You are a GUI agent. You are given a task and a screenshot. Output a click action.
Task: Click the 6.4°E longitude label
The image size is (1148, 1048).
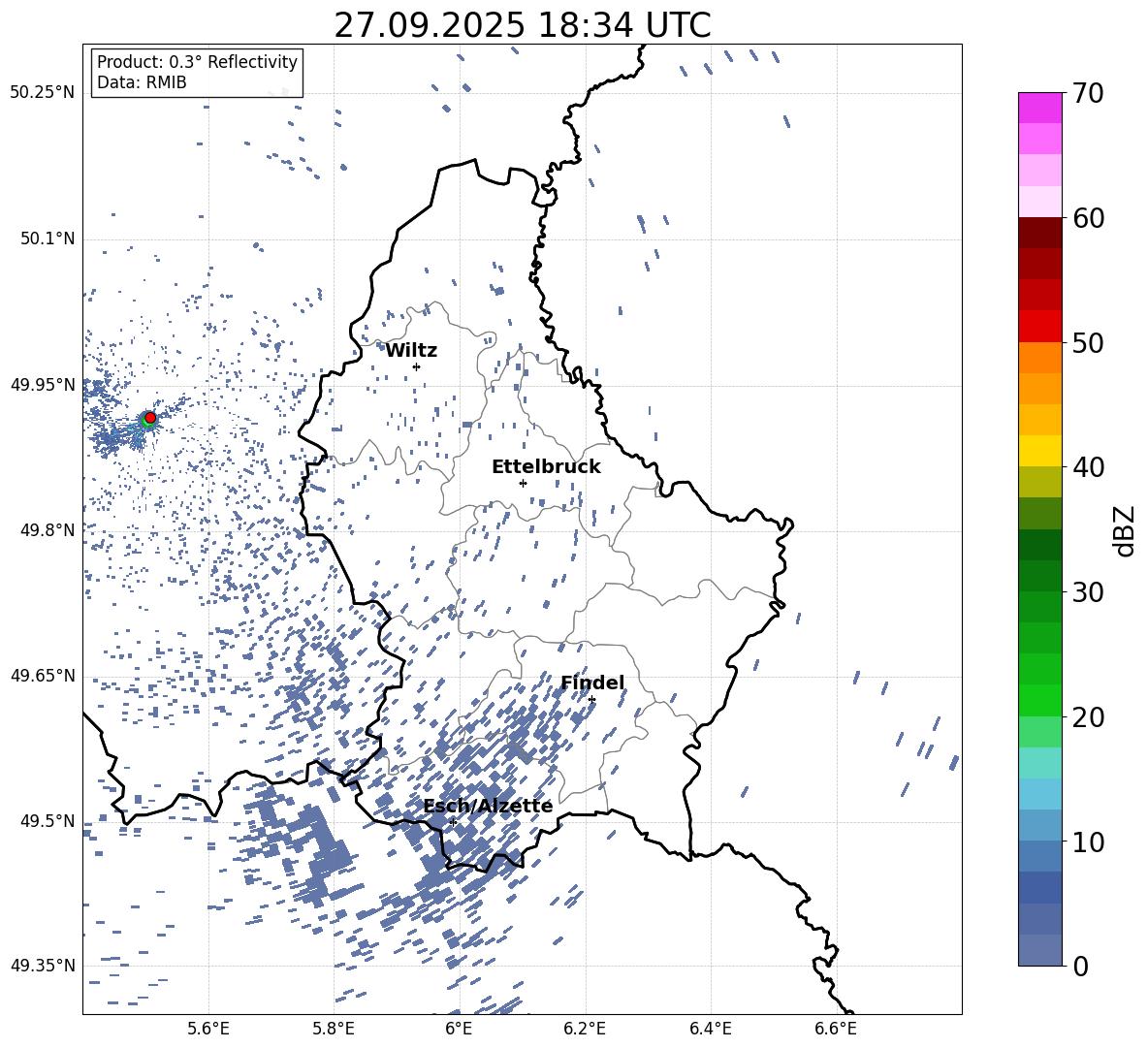click(710, 1029)
